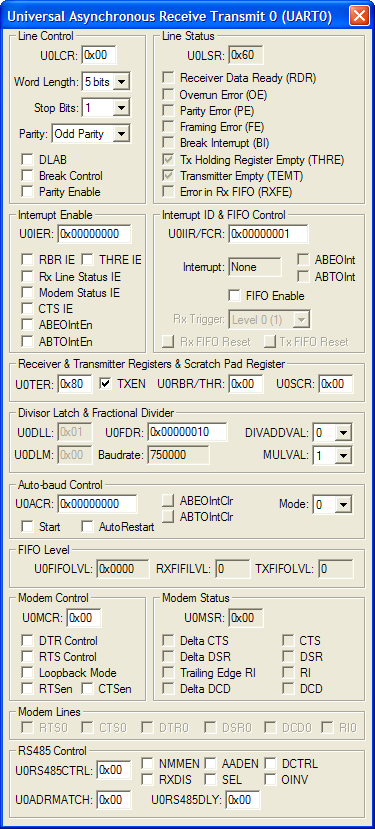
Task: Check the CTSen box
Action: (x=87, y=688)
